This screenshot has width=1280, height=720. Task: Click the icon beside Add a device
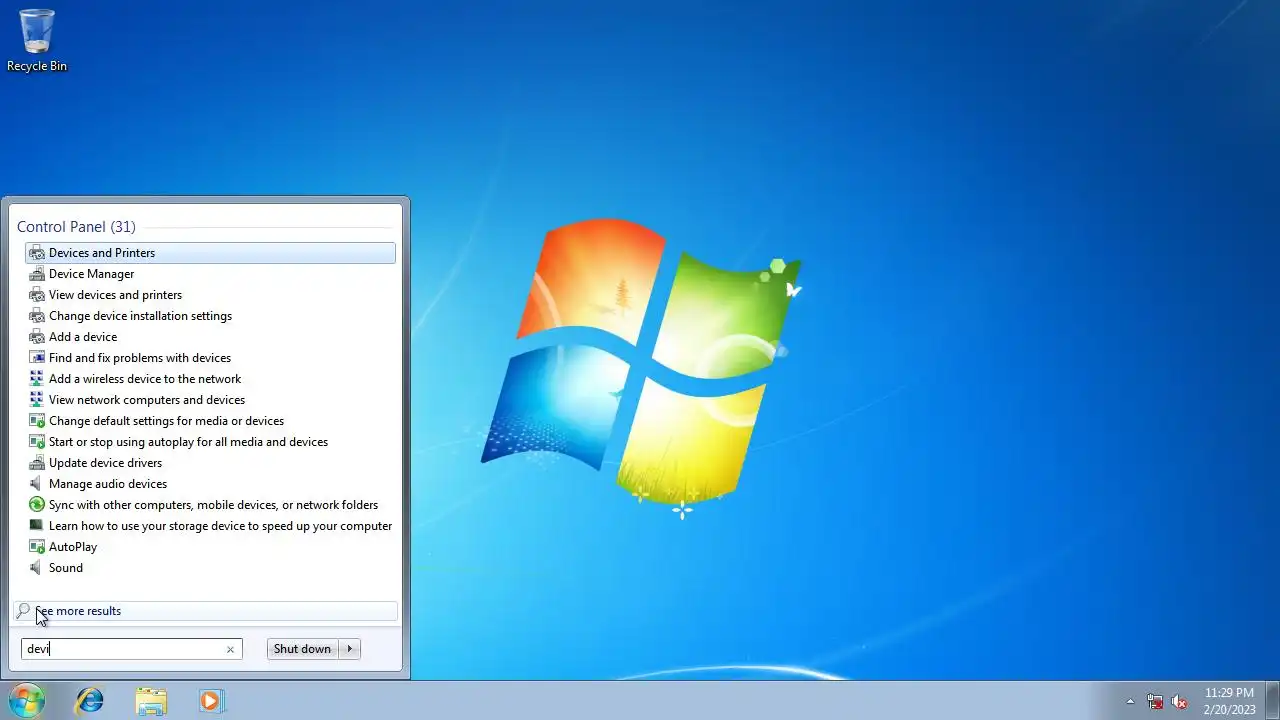click(37, 337)
